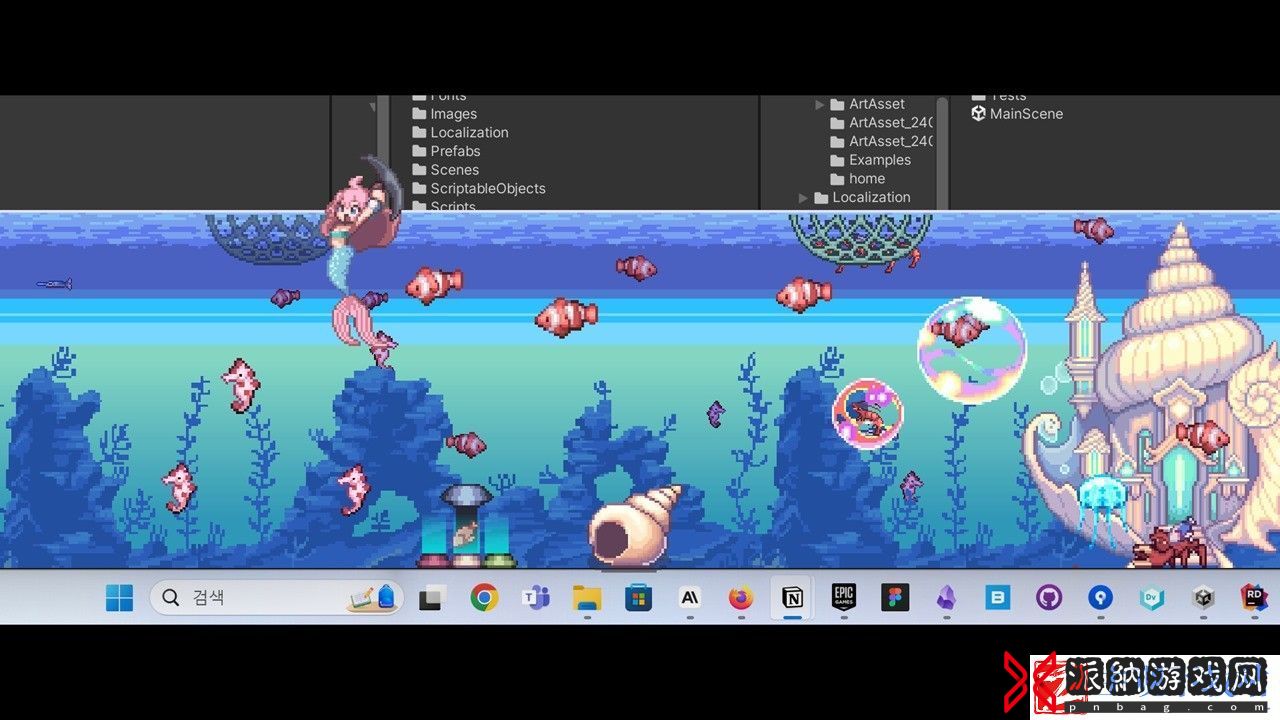Collapse the small arrow left of folder list

pyautogui.click(x=373, y=106)
